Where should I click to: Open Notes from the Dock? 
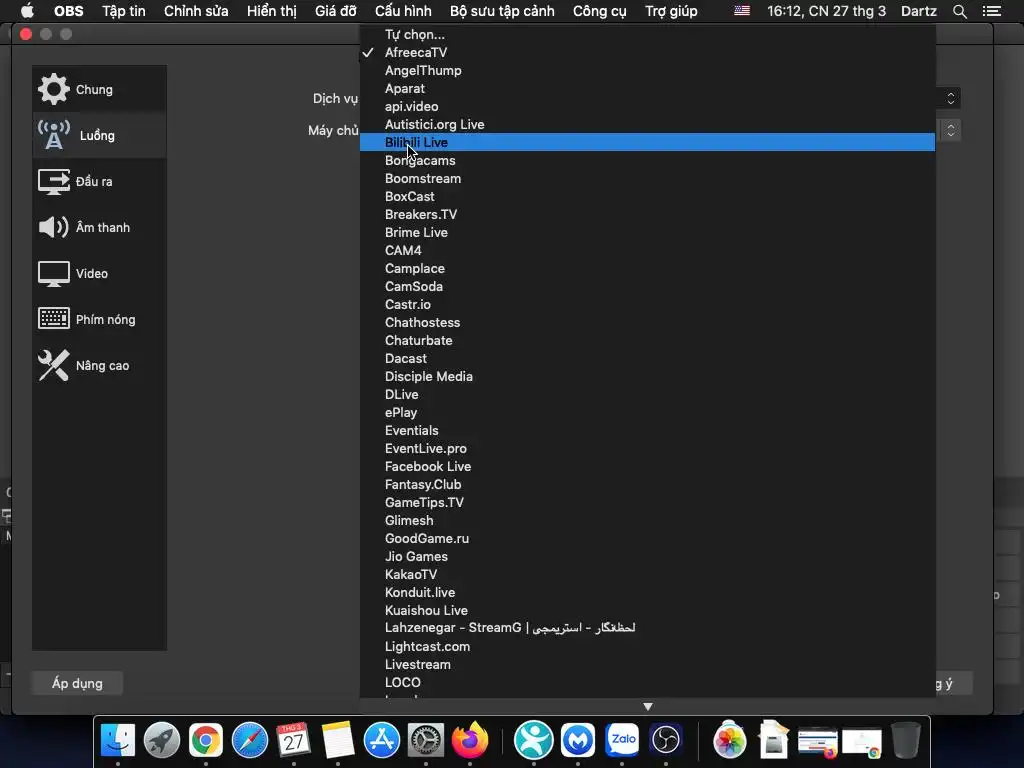(x=338, y=740)
